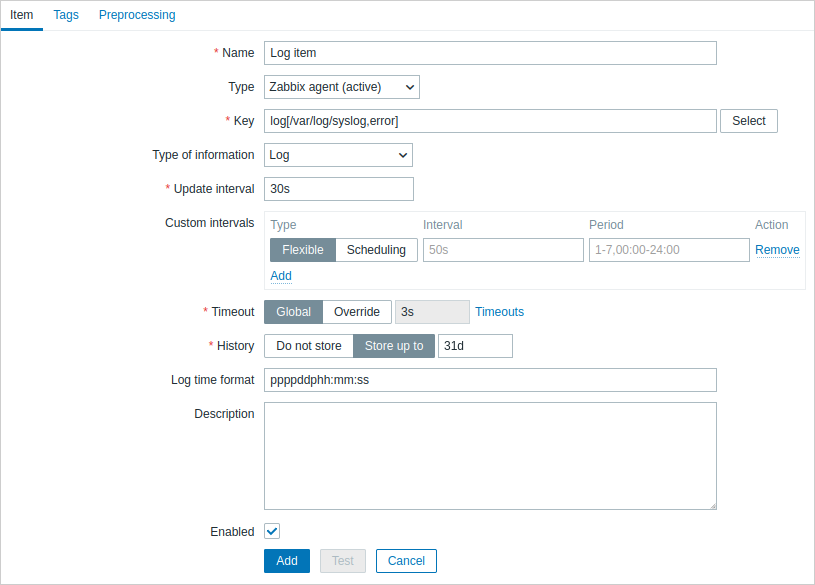Select the Item tab
Screen dimensions: 815x585
(22, 15)
